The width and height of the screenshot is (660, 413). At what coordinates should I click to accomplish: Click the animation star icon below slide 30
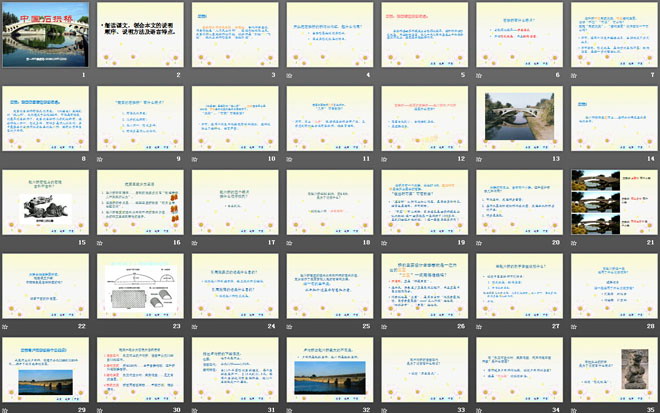pyautogui.click(x=100, y=409)
